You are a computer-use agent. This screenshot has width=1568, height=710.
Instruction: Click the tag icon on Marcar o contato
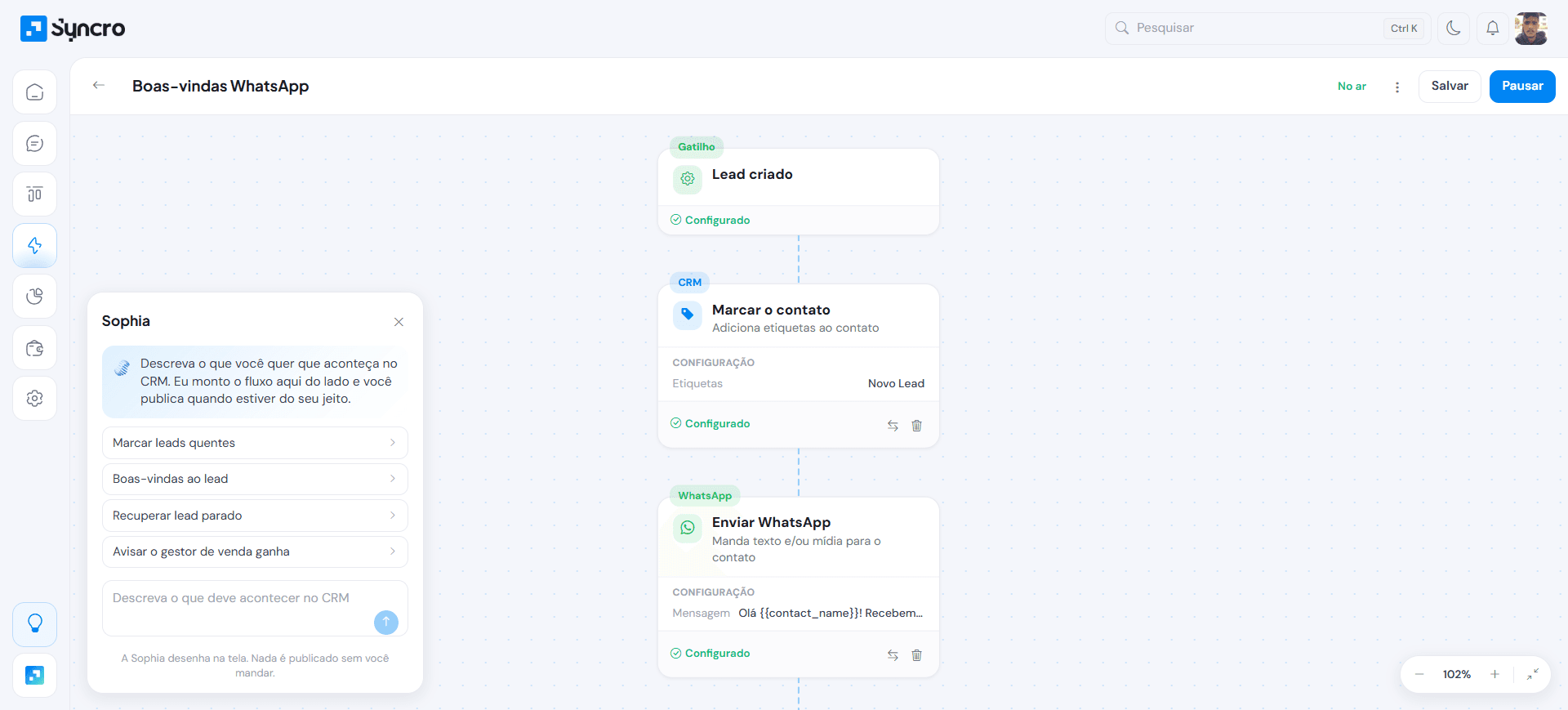[688, 315]
